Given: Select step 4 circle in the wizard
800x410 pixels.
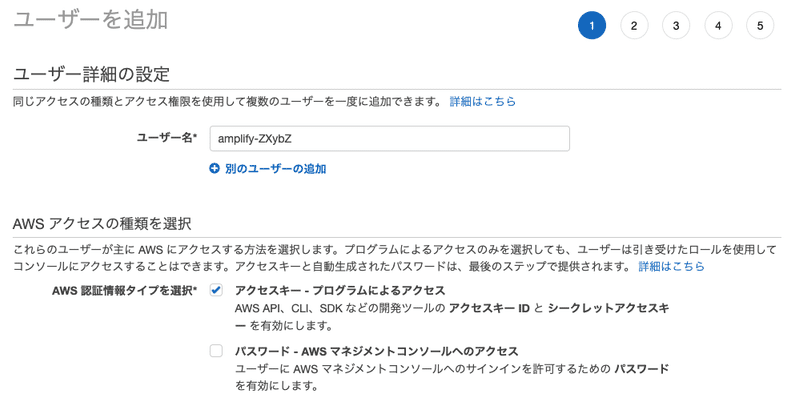Looking at the screenshot, I should click(x=718, y=25).
